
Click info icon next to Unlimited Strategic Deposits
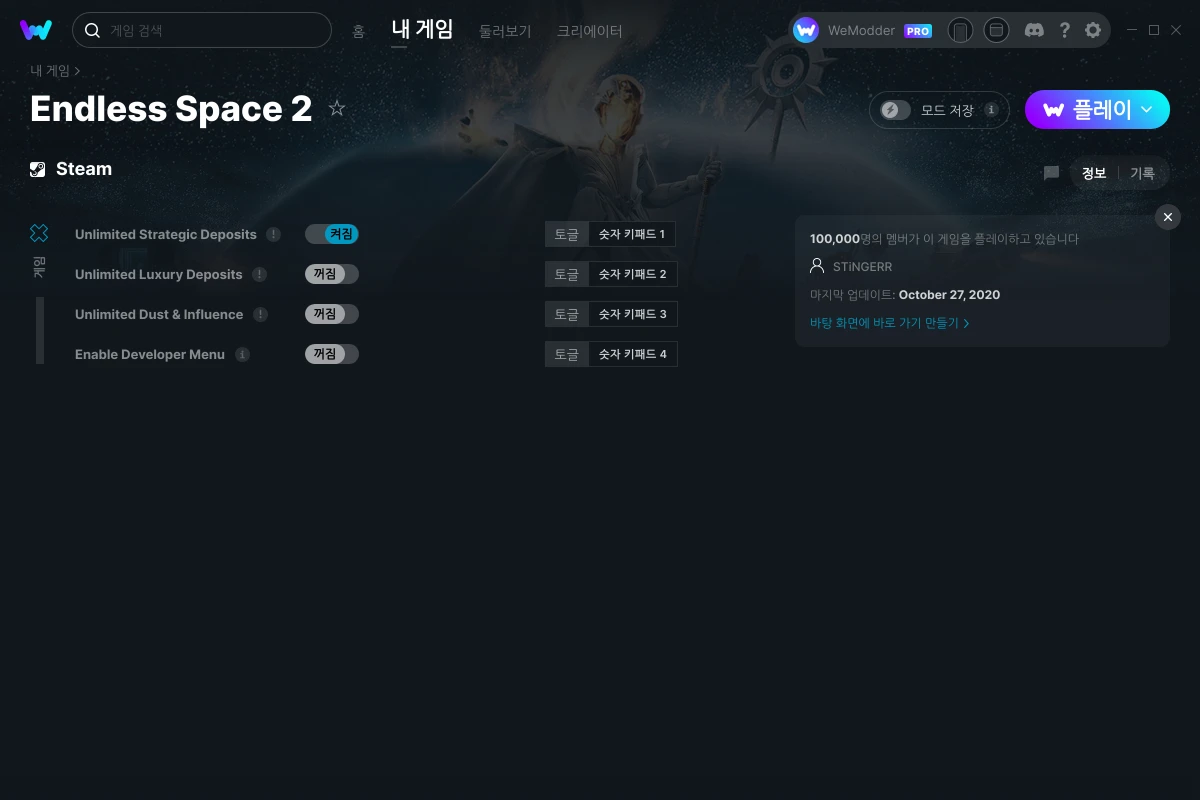274,234
